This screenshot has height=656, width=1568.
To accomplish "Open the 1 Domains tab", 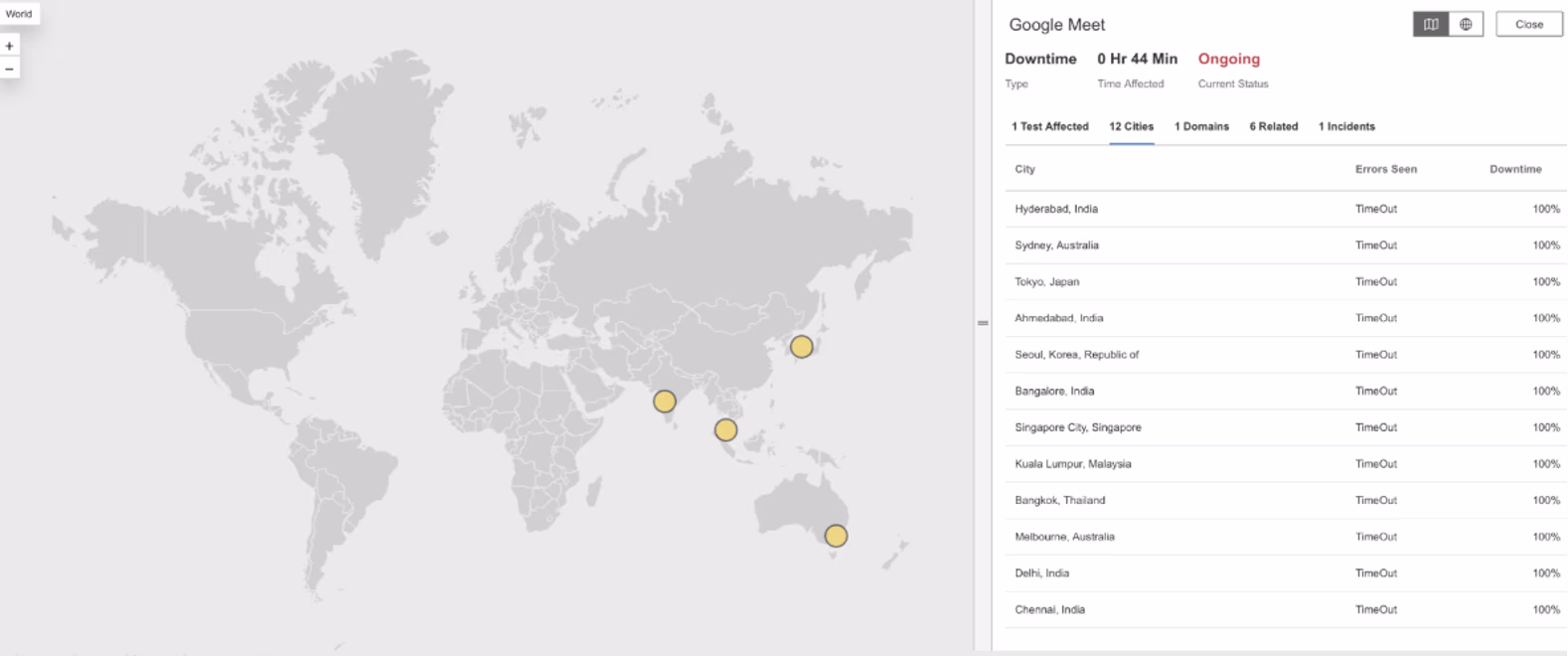I will tap(1201, 126).
